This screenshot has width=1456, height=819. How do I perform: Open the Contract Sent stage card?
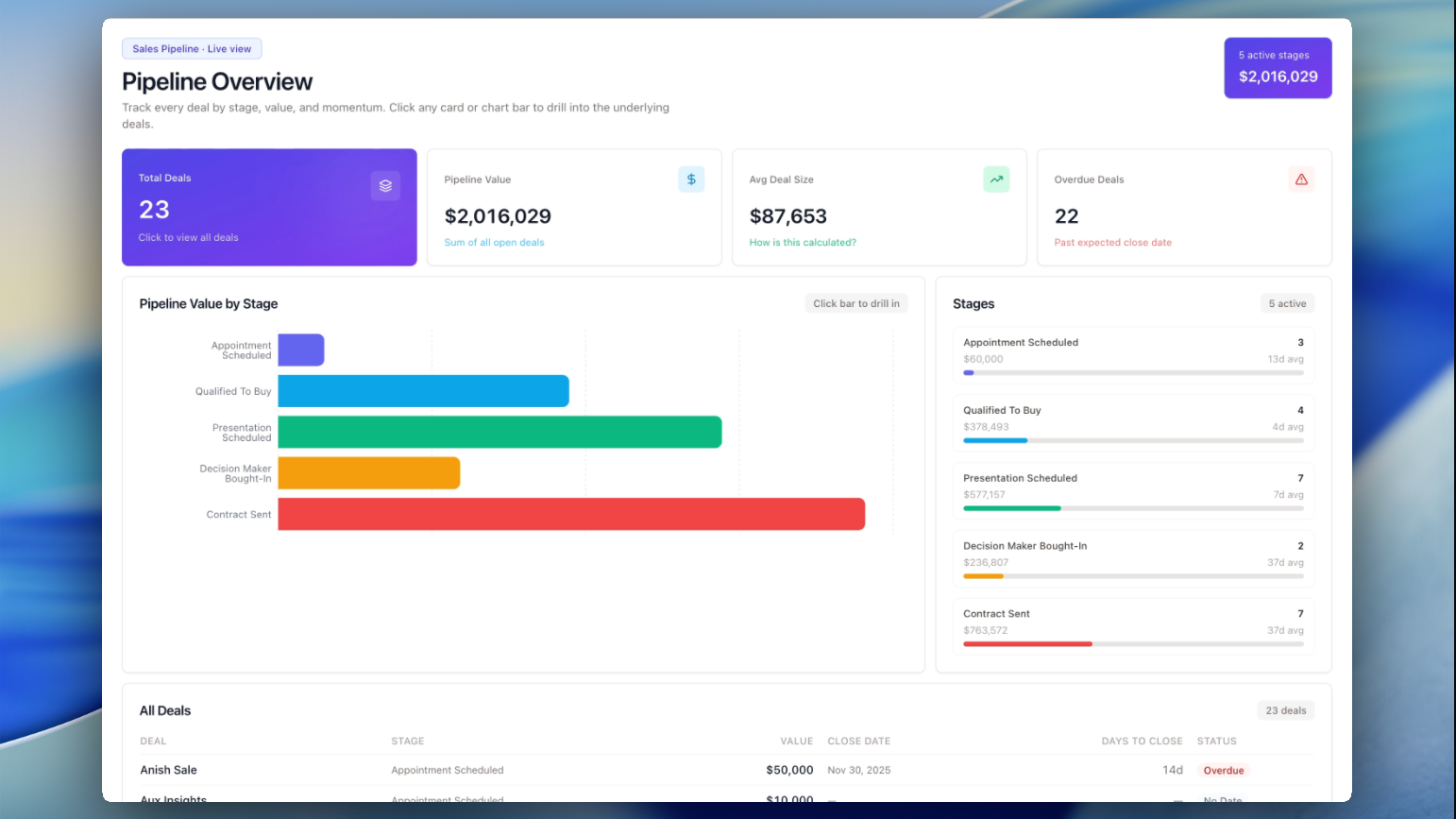(x=1133, y=627)
